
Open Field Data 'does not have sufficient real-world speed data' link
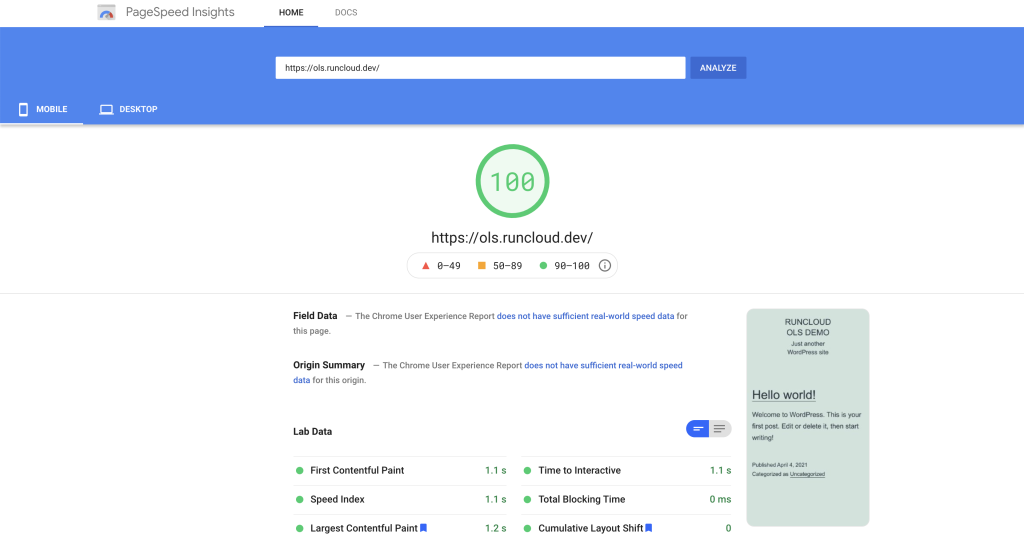tap(585, 316)
